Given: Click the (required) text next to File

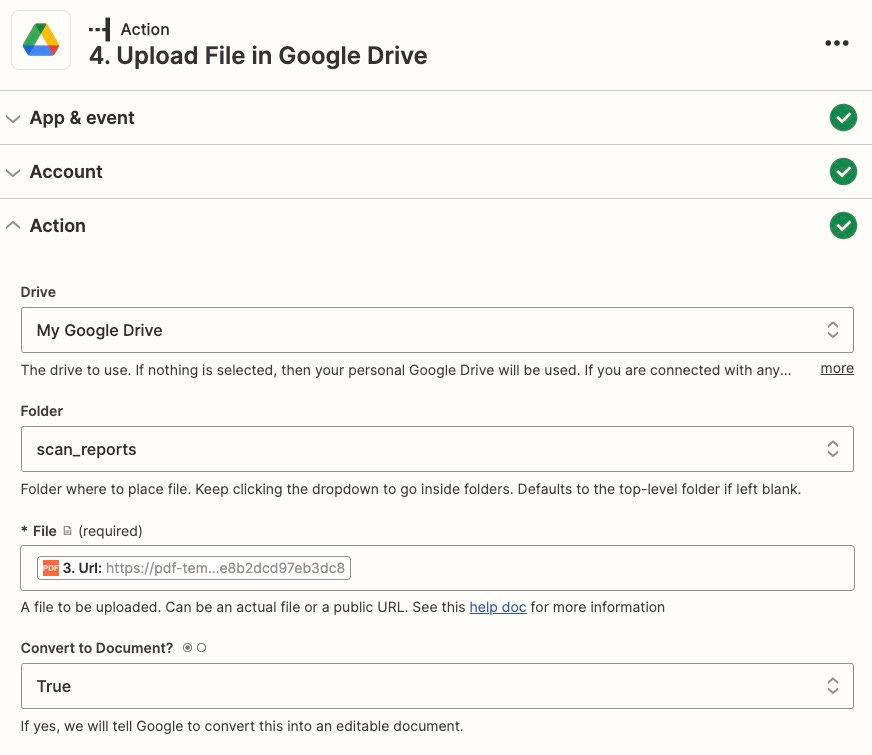Looking at the screenshot, I should tap(110, 531).
